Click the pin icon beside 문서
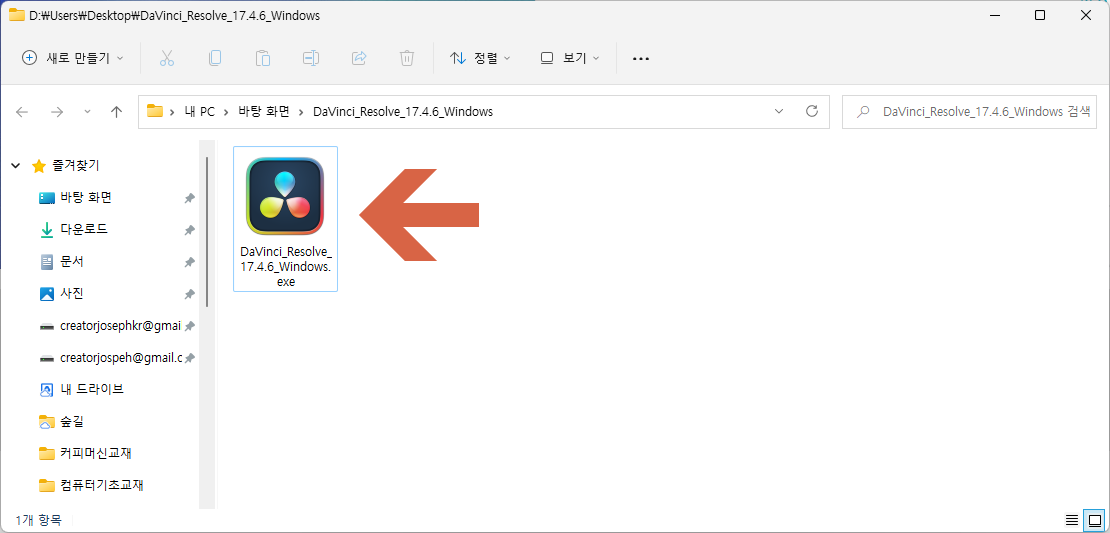 [190, 262]
